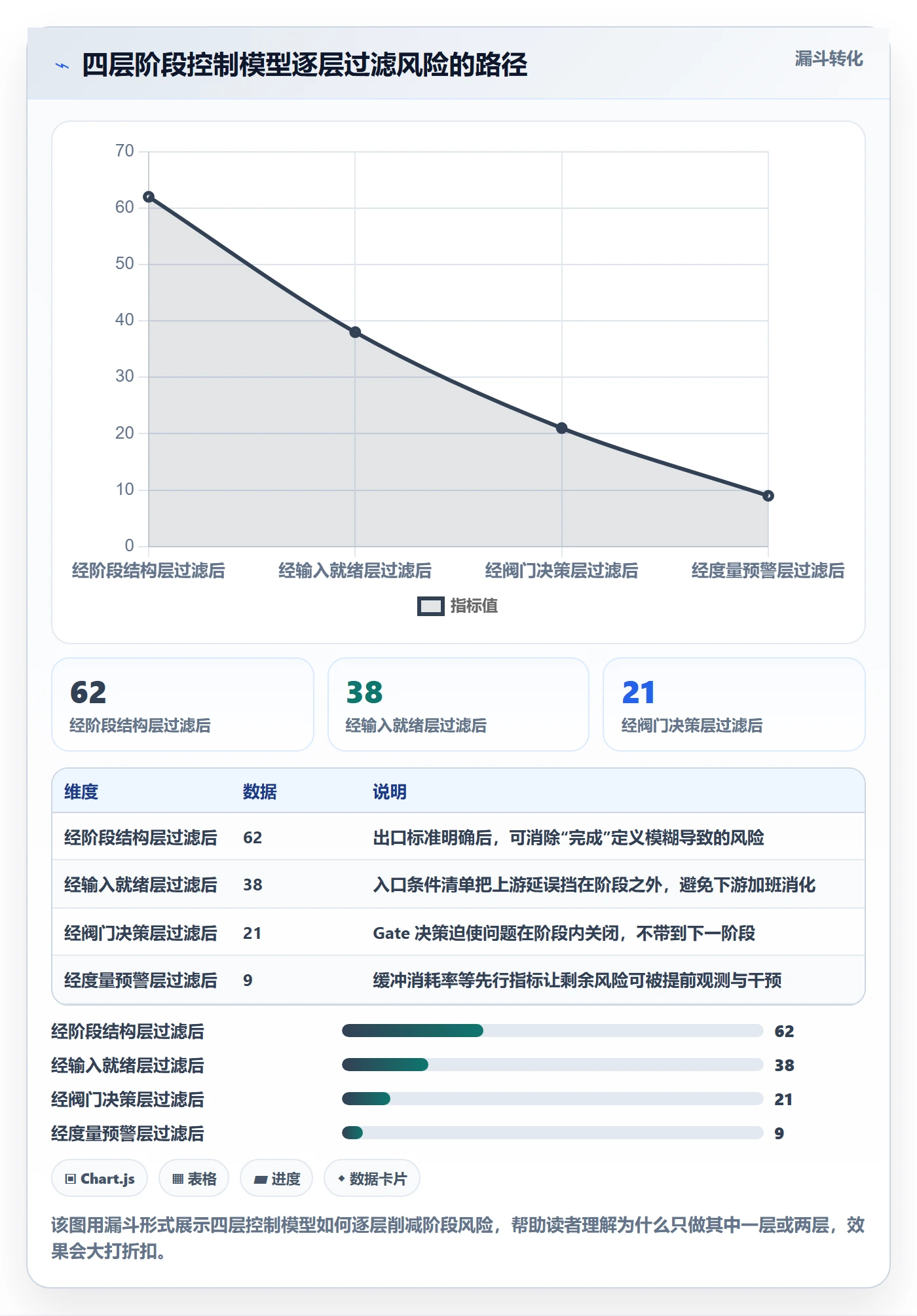Select the data card showing 21

point(734,704)
